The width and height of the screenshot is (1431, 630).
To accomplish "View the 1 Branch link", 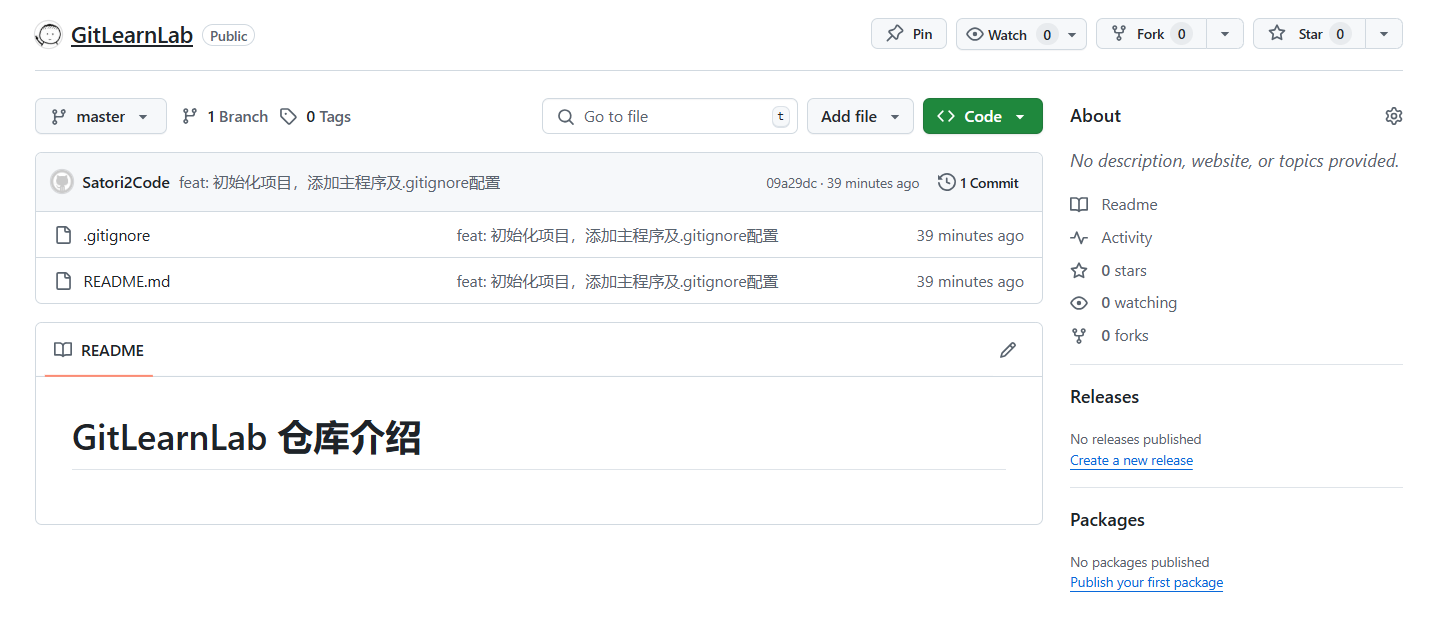I will pyautogui.click(x=225, y=117).
